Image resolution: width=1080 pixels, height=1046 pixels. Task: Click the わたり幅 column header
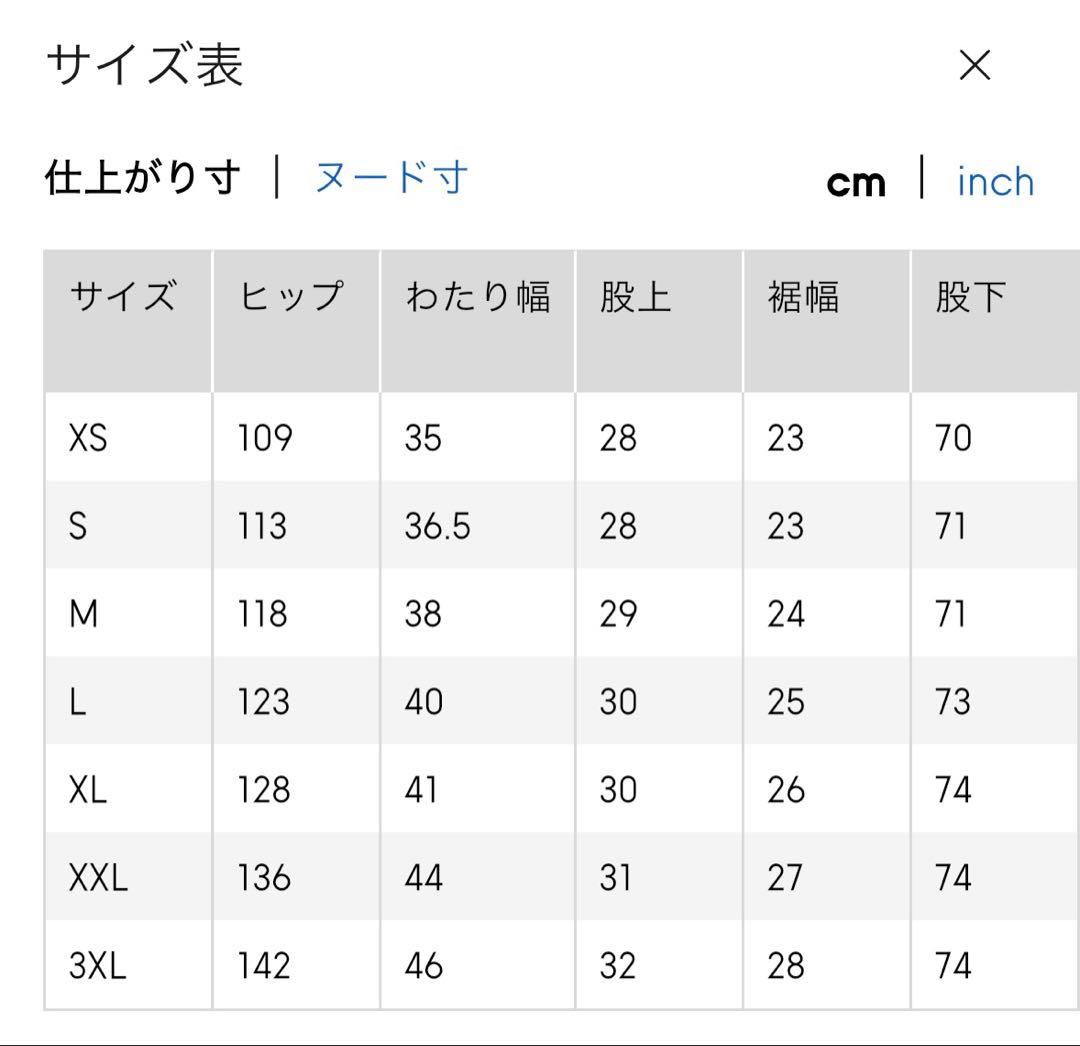477,298
